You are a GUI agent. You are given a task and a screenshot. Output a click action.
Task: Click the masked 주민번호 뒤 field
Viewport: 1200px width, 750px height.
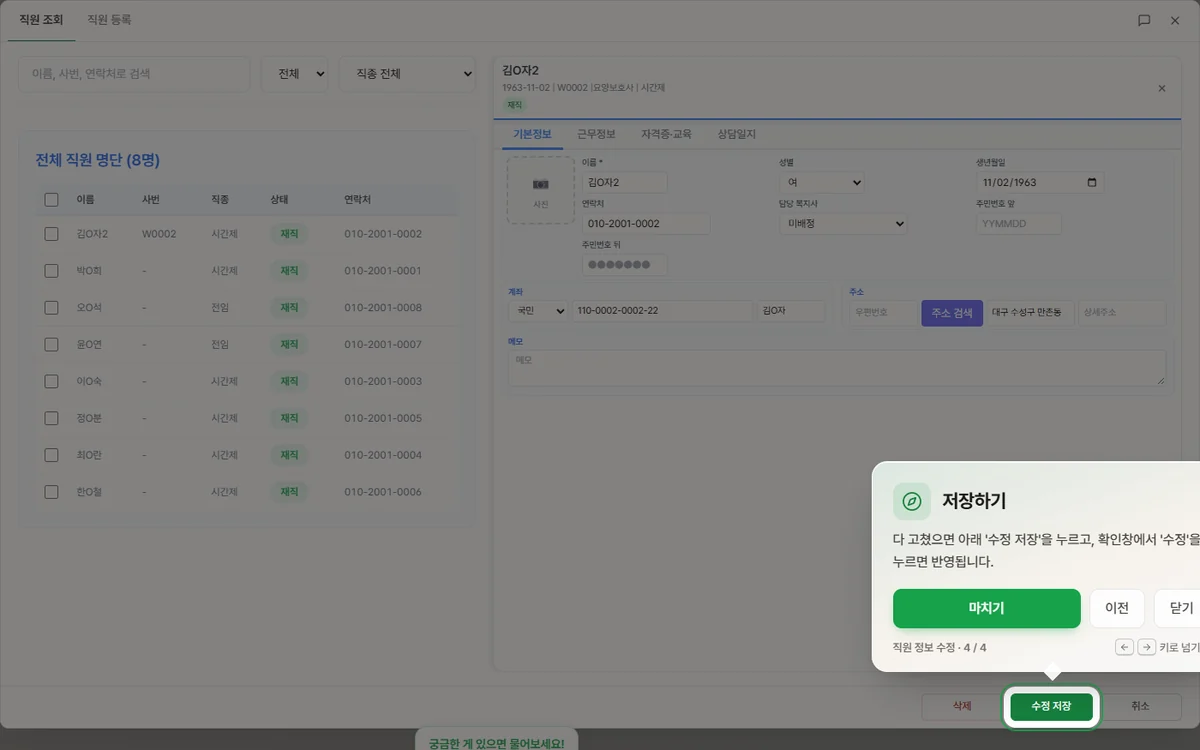point(625,265)
